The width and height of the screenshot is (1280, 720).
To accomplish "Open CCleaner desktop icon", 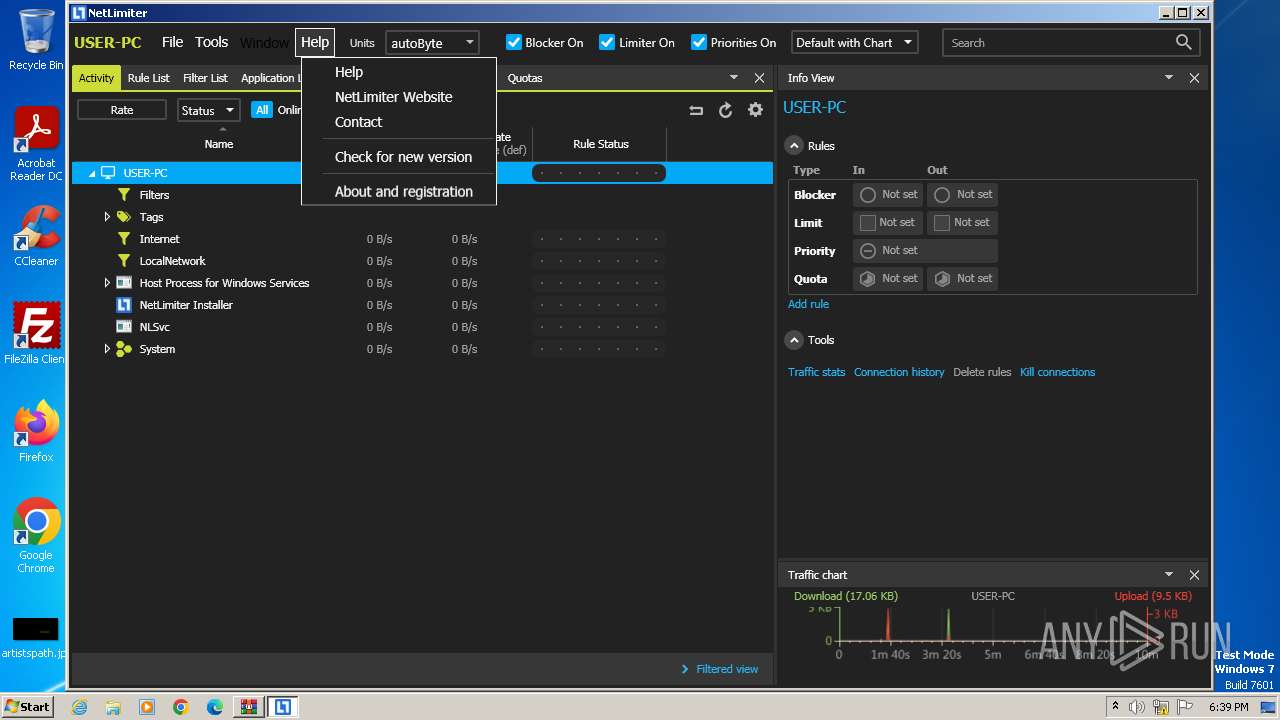I will [36, 236].
